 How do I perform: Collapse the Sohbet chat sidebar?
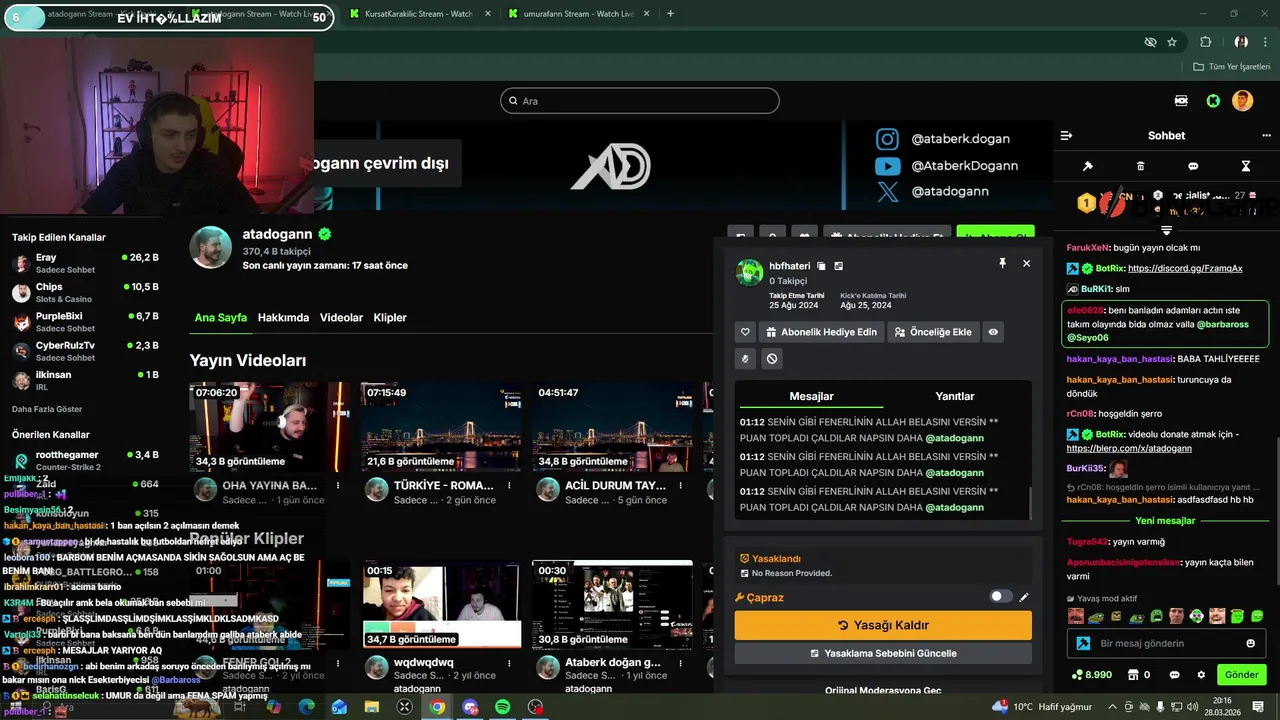click(x=1066, y=136)
